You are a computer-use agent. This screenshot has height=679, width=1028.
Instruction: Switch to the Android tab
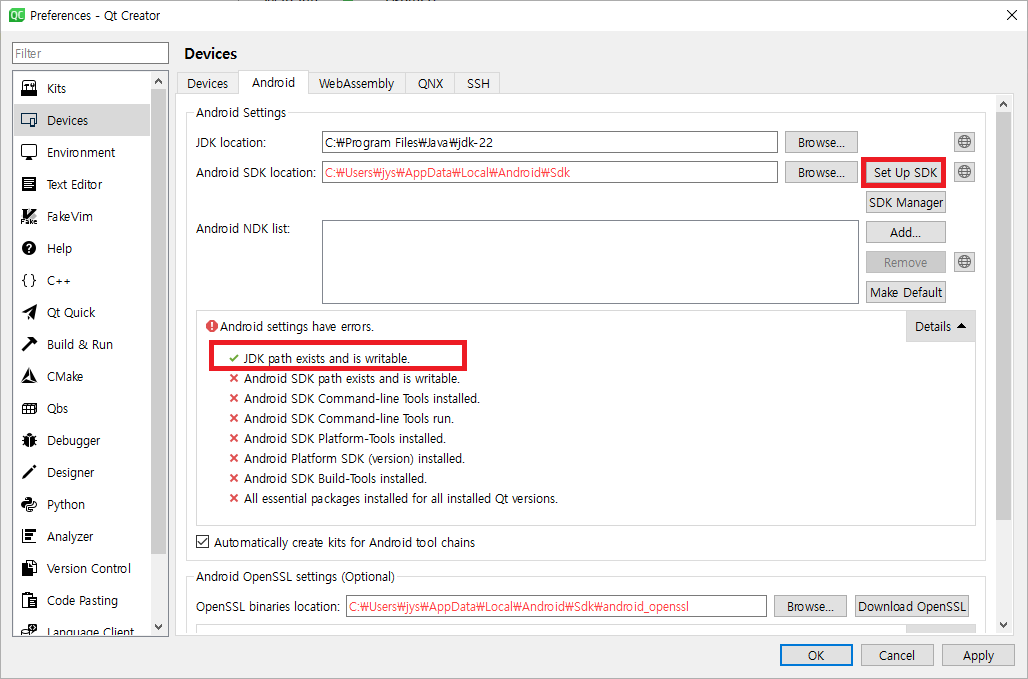coord(273,82)
